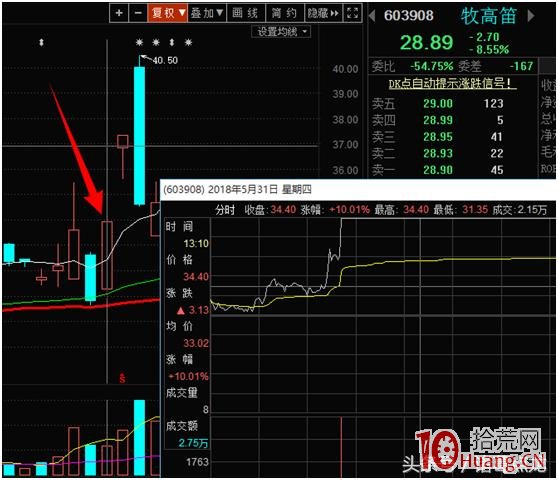This screenshot has width=558, height=480.
Task: Click the 委差 value -167
Action: [521, 66]
